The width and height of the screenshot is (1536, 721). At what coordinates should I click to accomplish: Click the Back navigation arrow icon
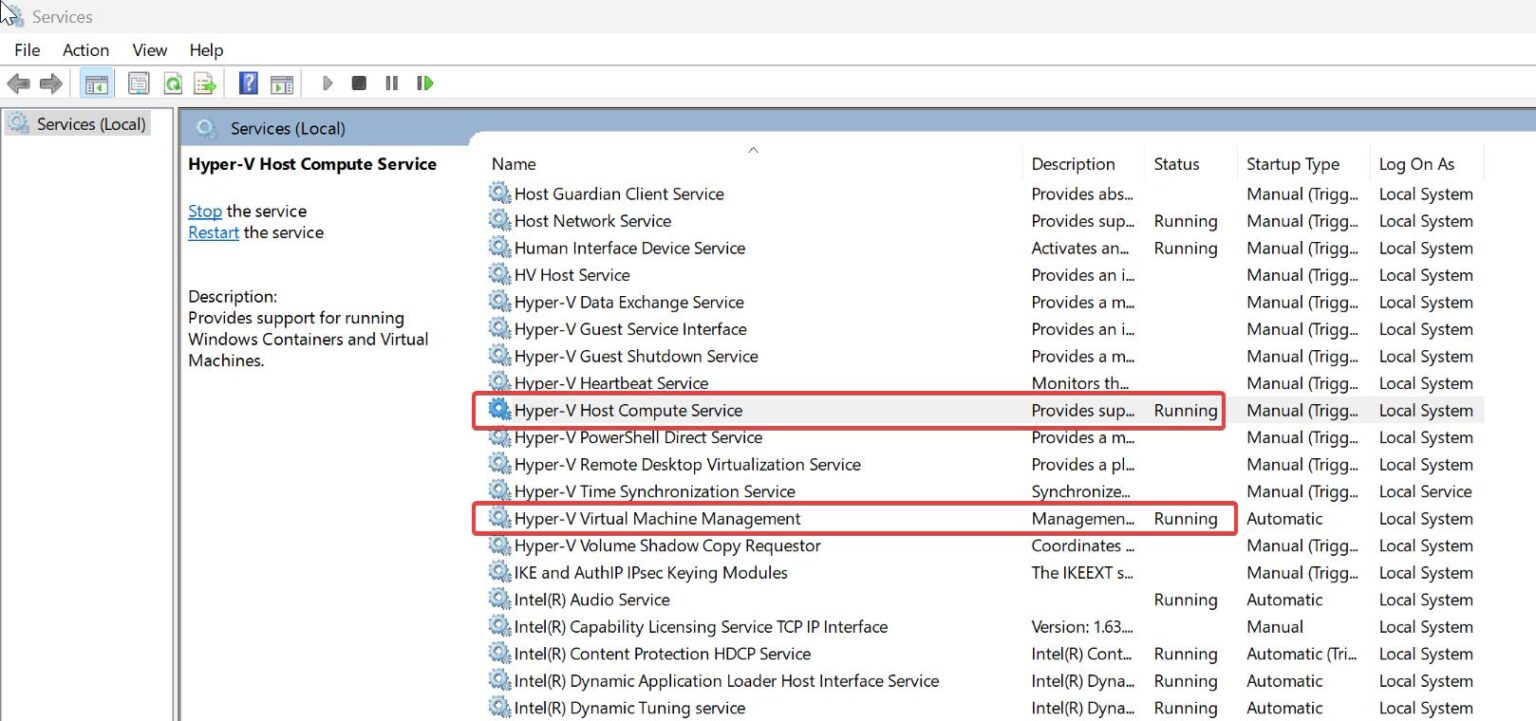click(18, 83)
